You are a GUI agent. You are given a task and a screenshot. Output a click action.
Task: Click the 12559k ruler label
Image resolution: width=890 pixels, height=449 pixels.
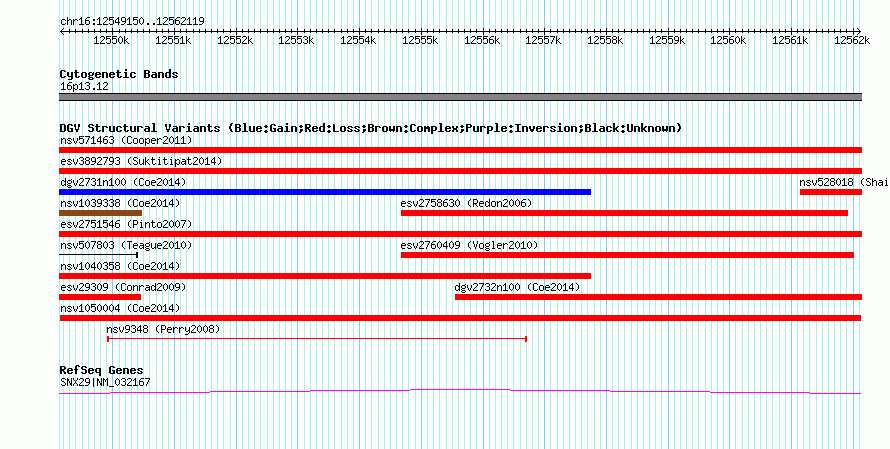[x=667, y=40]
